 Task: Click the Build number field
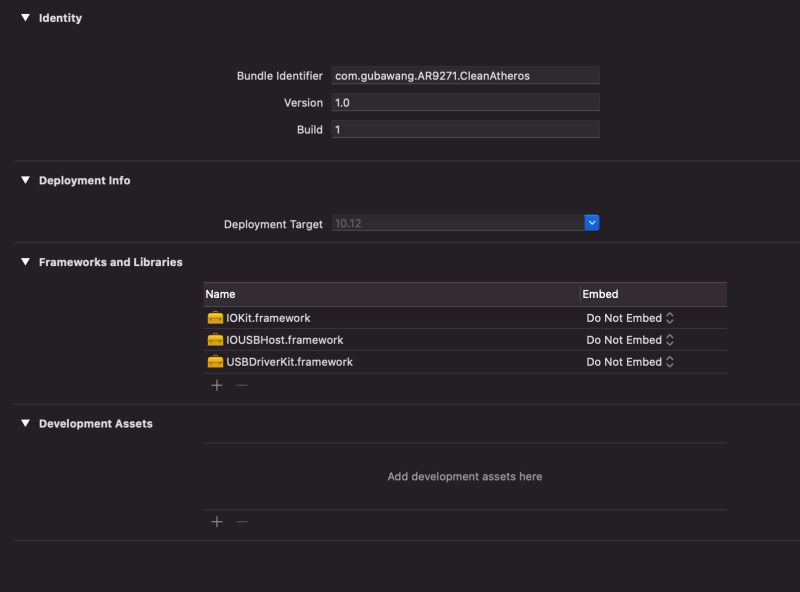[465, 129]
